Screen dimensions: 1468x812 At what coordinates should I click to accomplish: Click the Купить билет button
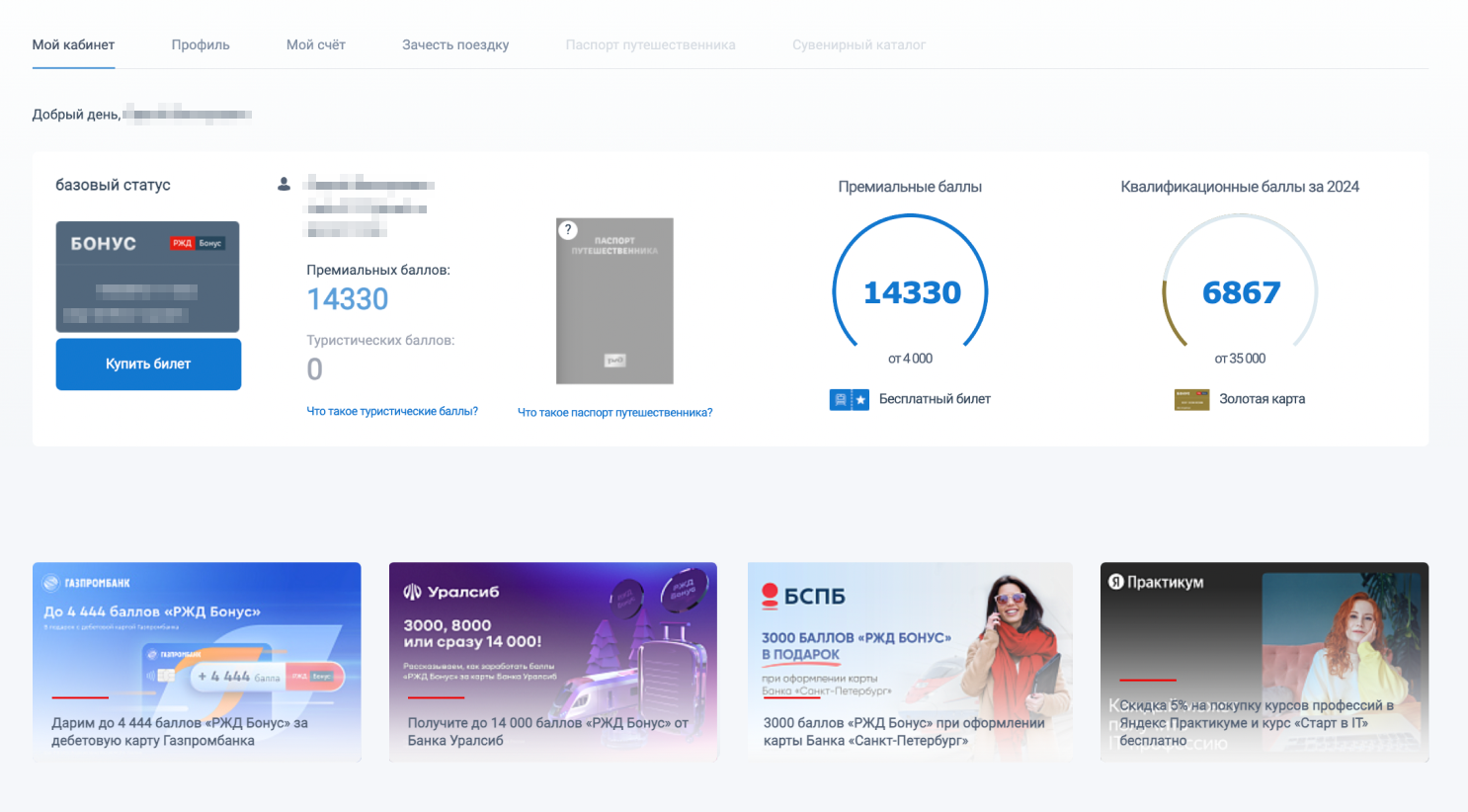pos(148,364)
